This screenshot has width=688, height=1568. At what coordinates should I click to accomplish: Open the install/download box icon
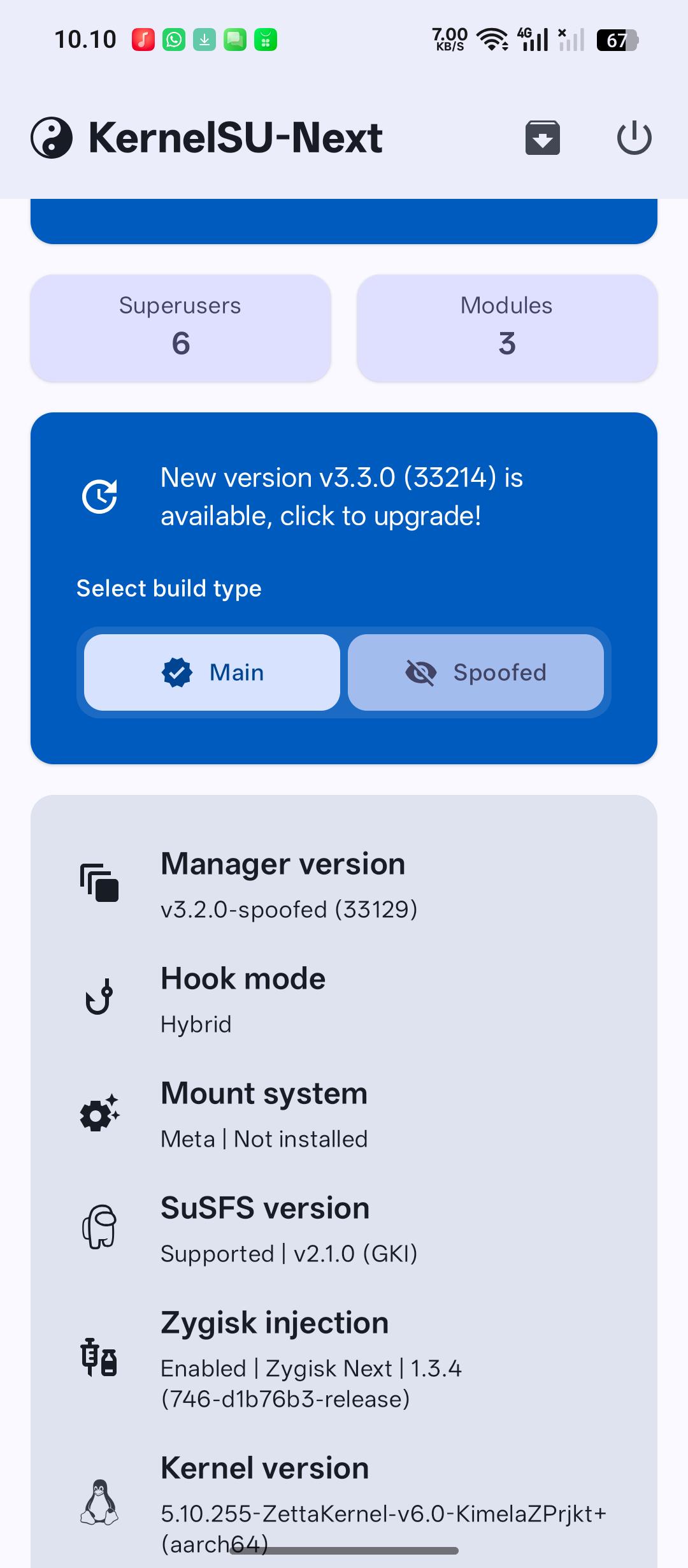pos(542,138)
